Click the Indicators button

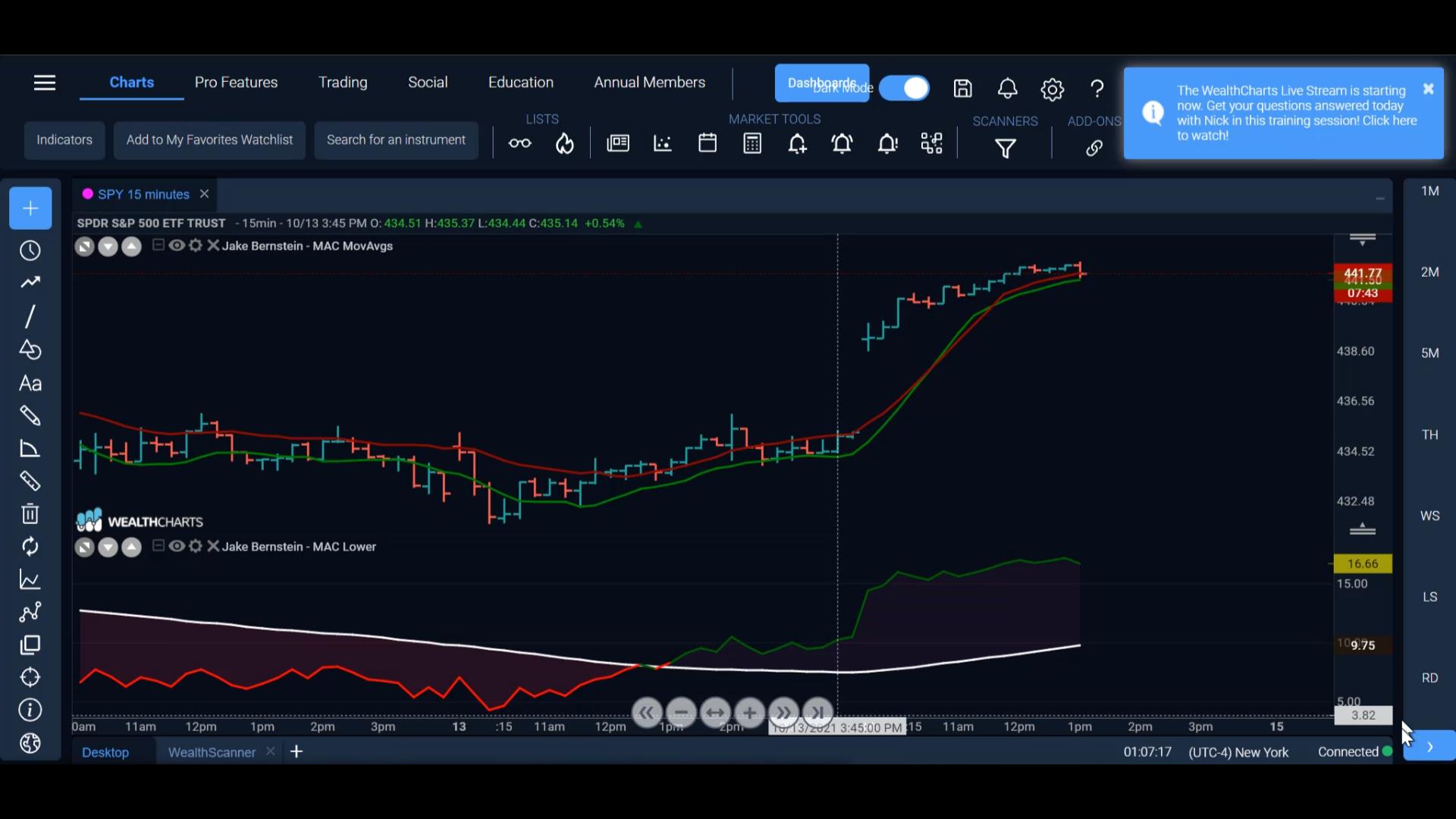coord(64,140)
